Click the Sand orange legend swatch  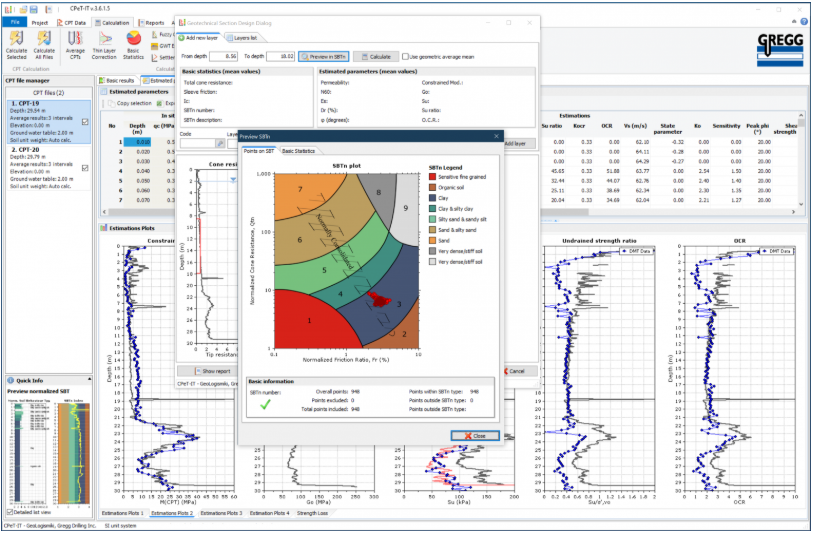(432, 241)
